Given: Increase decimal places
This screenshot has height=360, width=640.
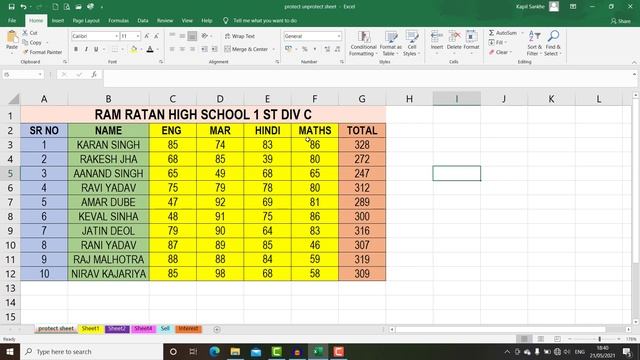Looking at the screenshot, I should click(327, 49).
